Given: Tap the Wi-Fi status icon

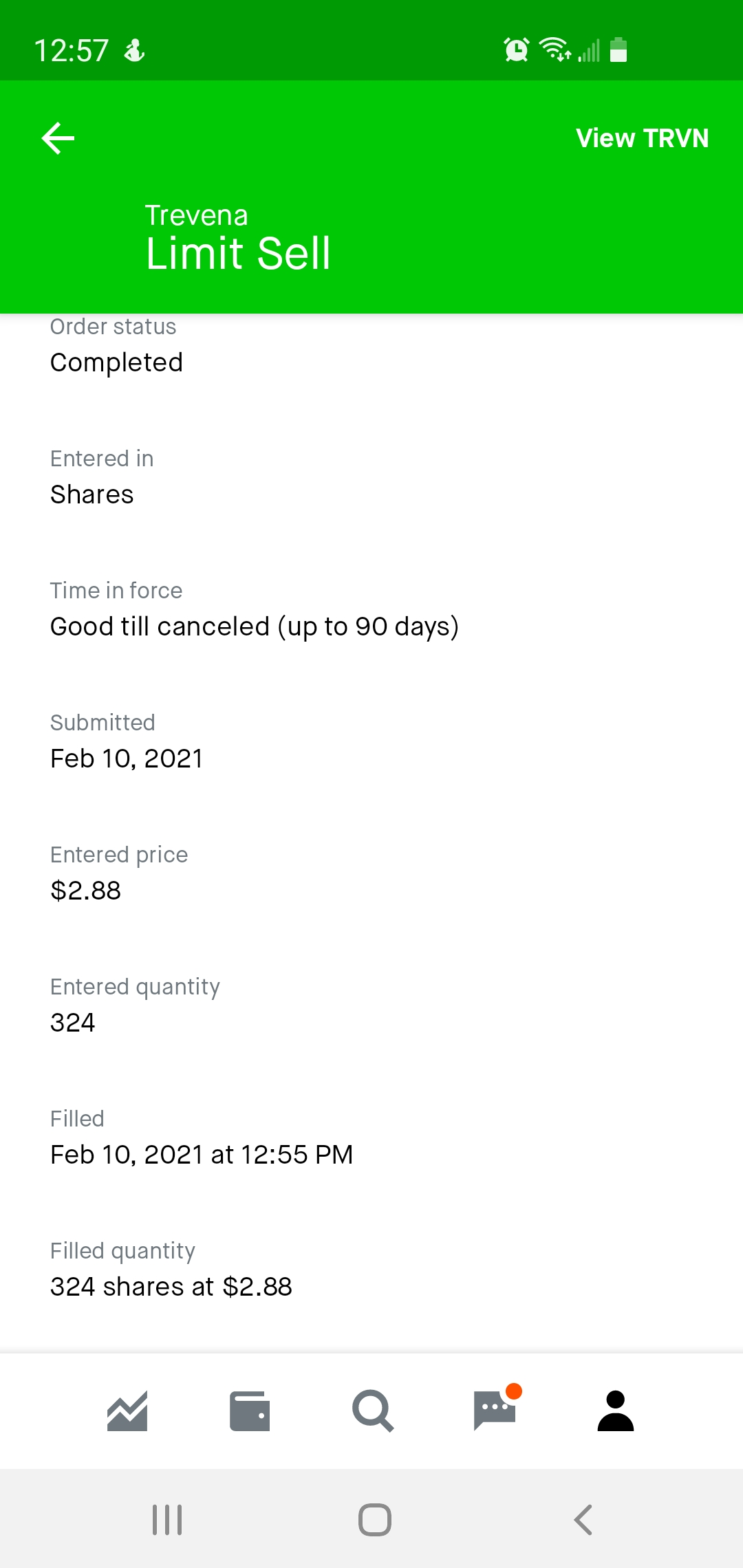Looking at the screenshot, I should 554,50.
